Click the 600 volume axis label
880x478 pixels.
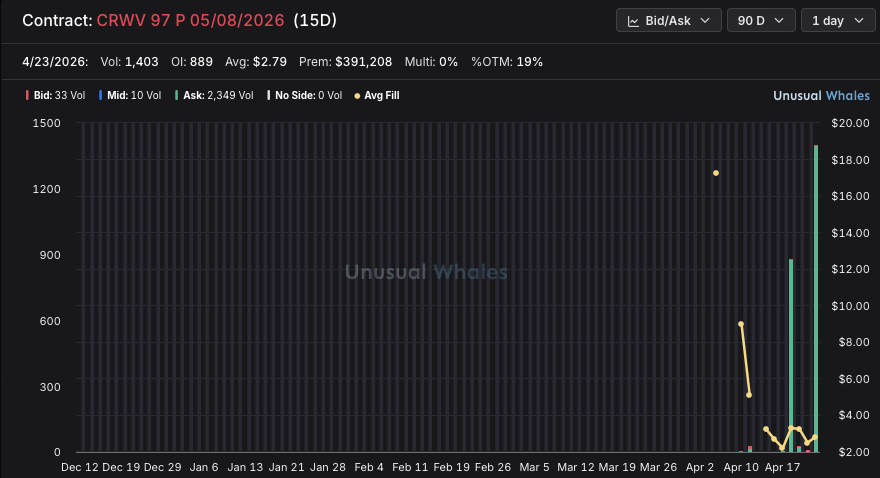point(50,321)
